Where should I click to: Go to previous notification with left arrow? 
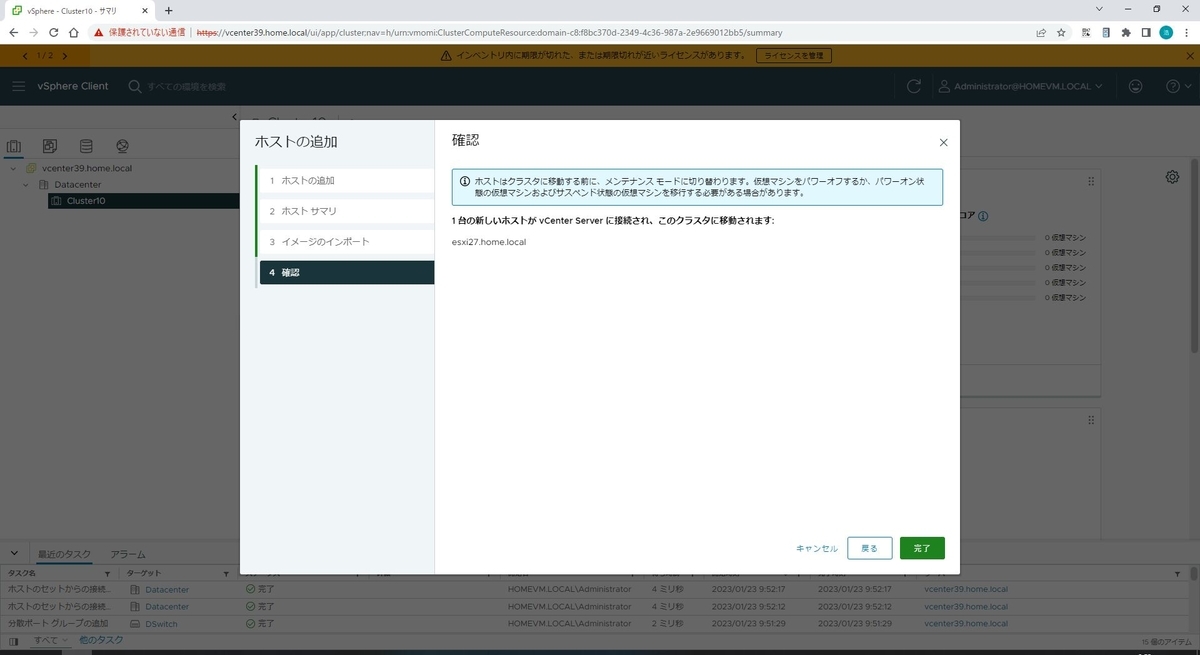pos(25,56)
